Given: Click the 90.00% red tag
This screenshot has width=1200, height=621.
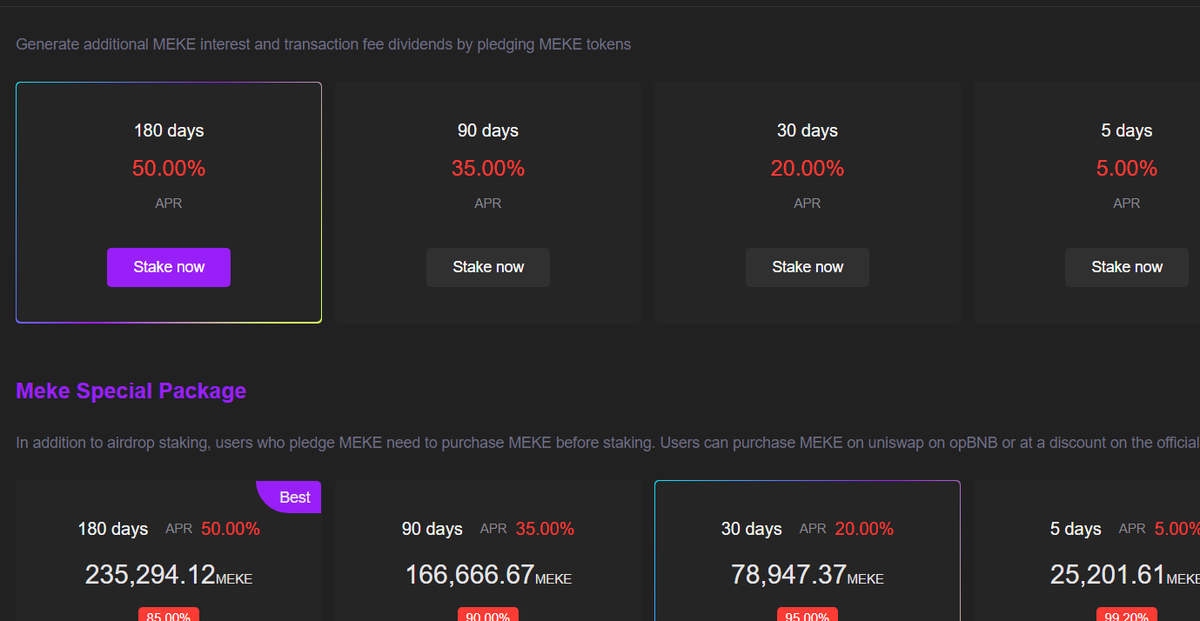Looking at the screenshot, I should [x=488, y=615].
